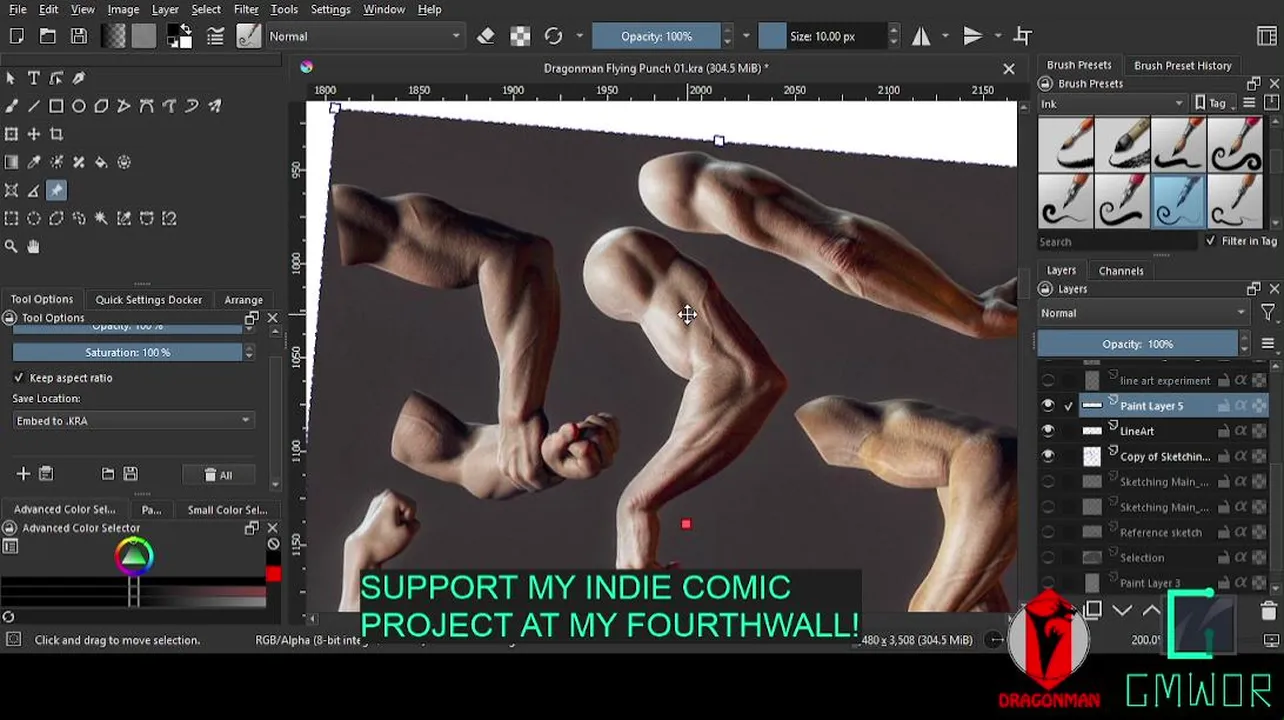Hide the Copy of Sketching layer
Screen dimensions: 1284x720
click(1048, 456)
